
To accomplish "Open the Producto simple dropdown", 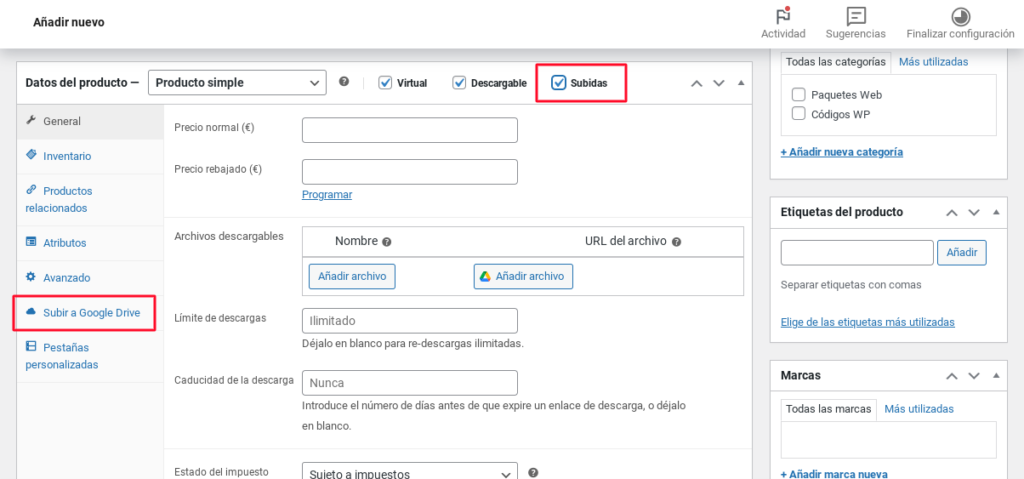I will (x=237, y=83).
